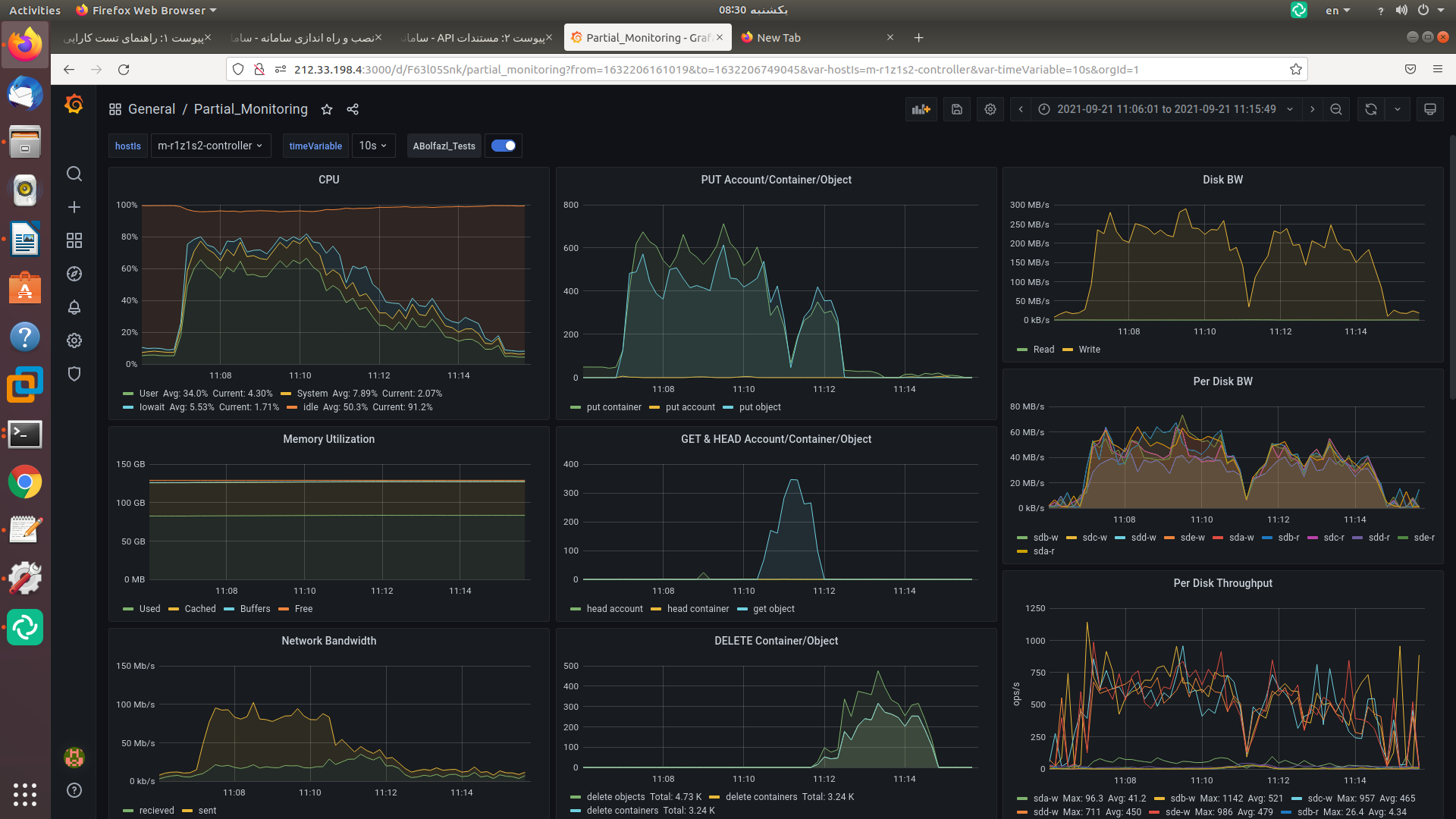Open the timeVariable 10s dropdown
The height and width of the screenshot is (819, 1456).
pyautogui.click(x=373, y=146)
